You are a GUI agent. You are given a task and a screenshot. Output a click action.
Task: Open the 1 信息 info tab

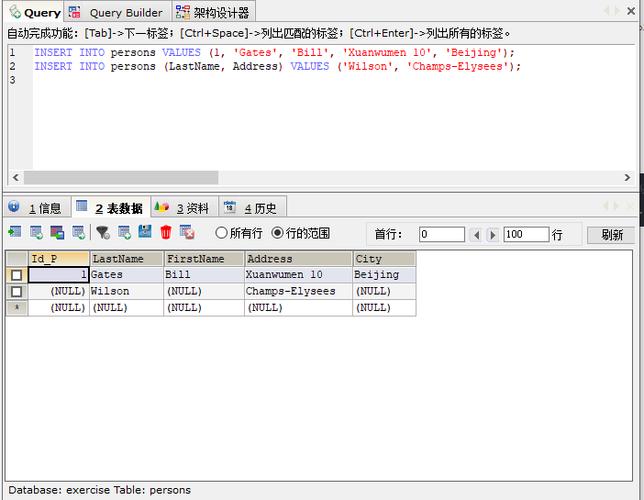[37, 207]
